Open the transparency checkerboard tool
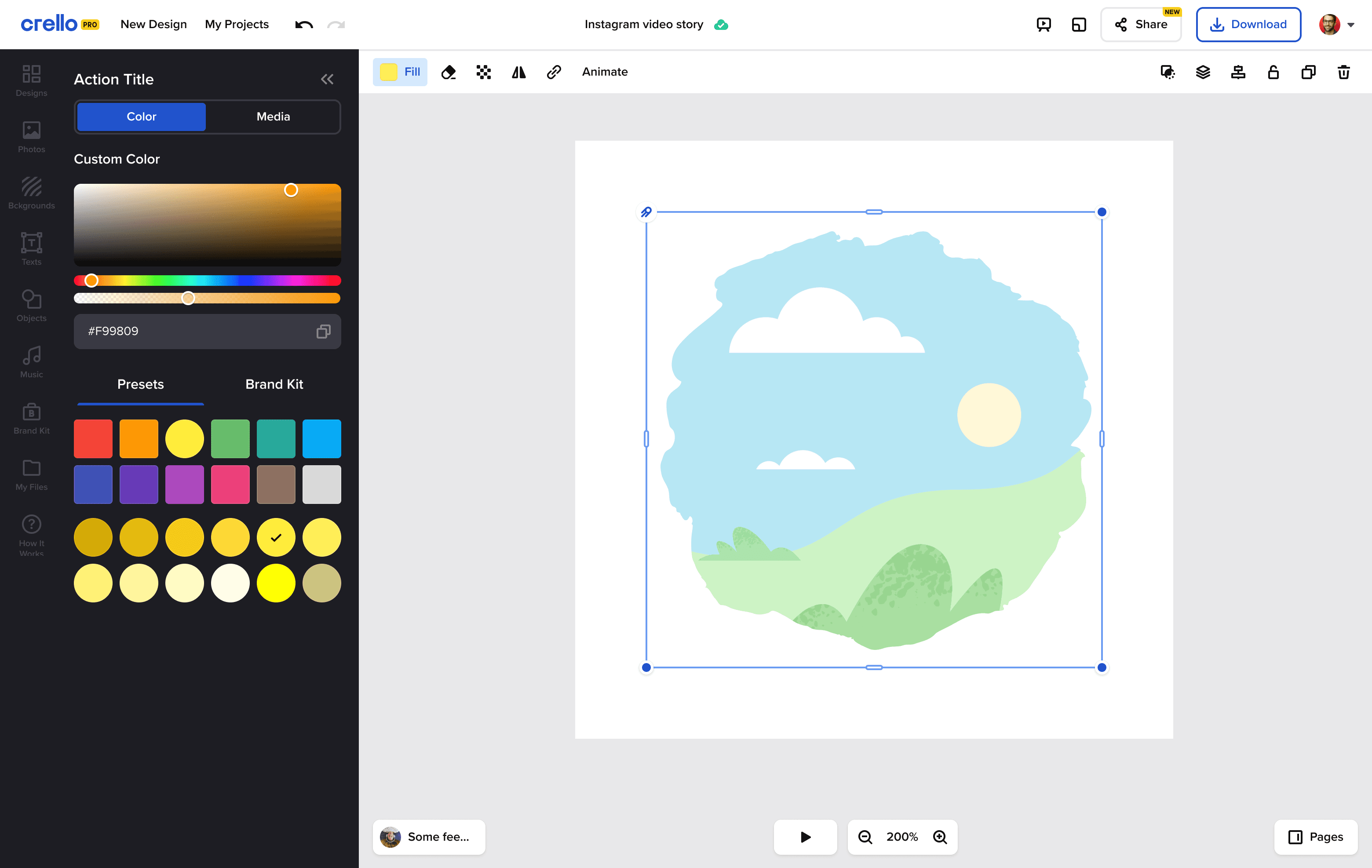1372x868 pixels. 483,72
